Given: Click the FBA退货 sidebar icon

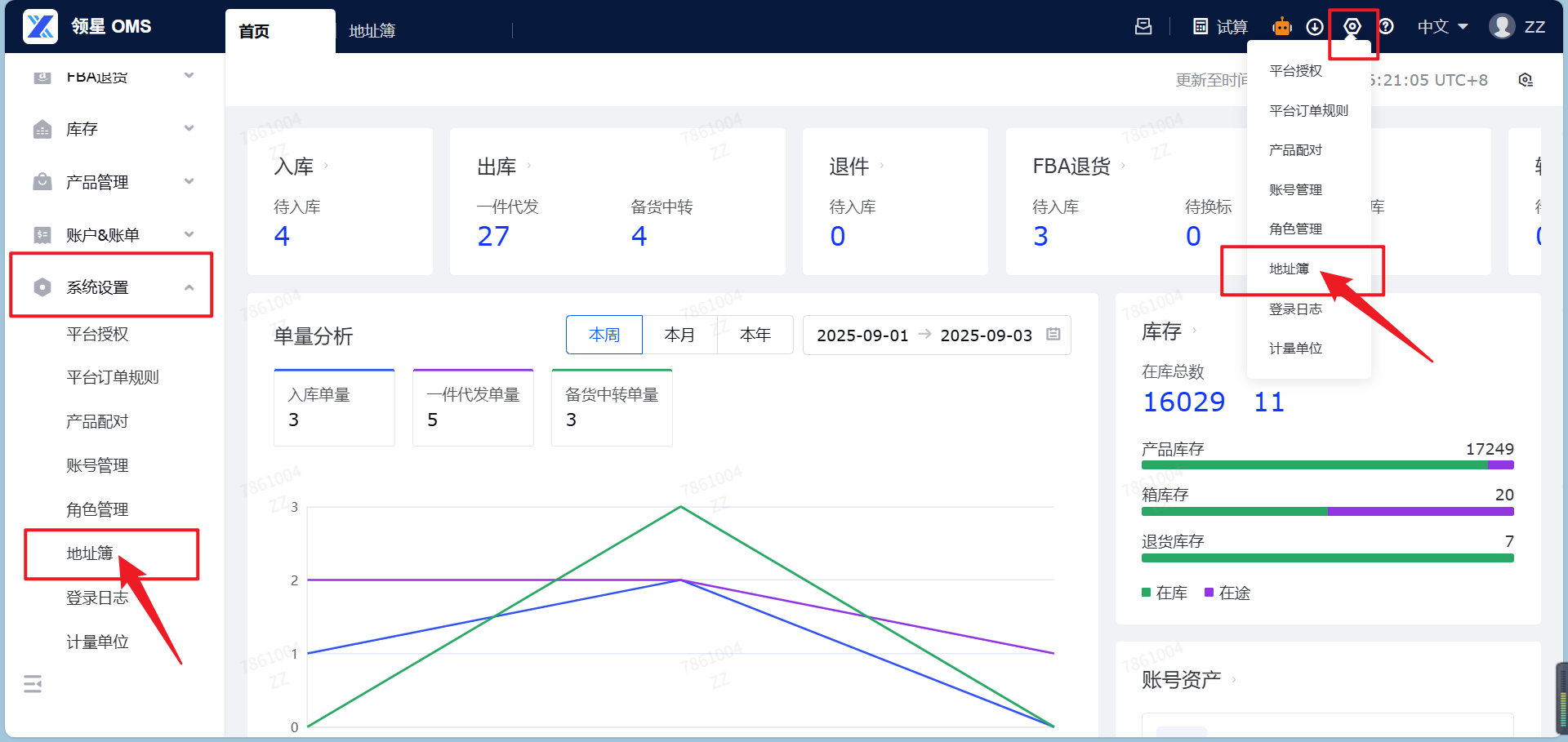Looking at the screenshot, I should (x=42, y=76).
